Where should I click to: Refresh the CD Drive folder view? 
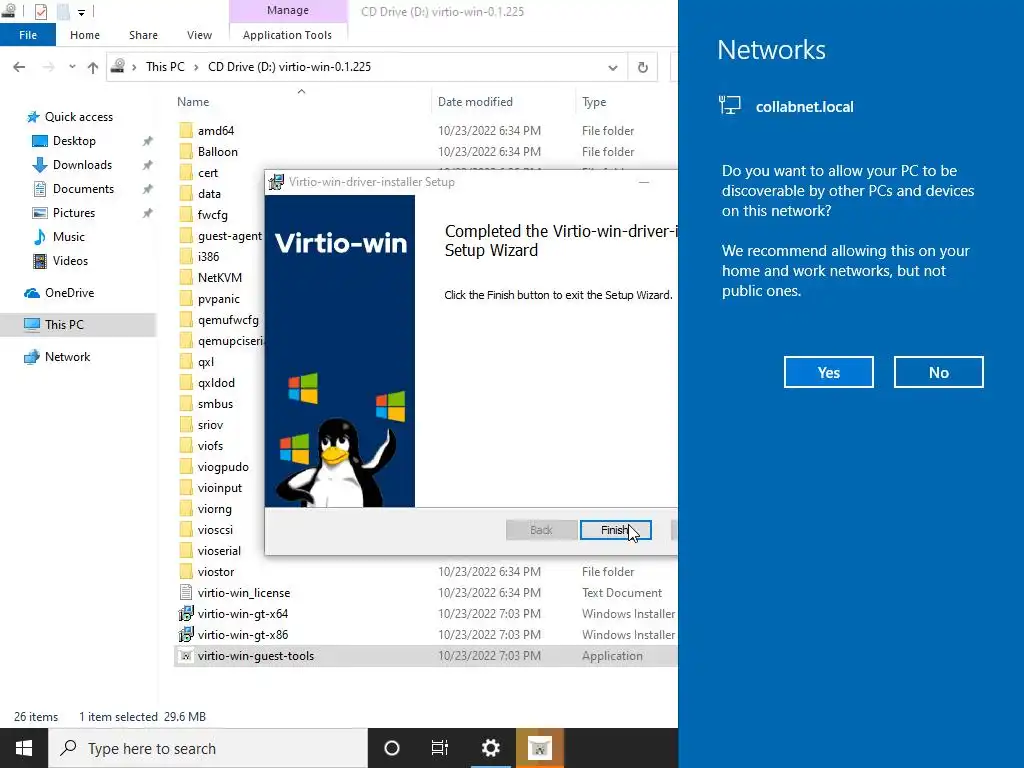click(643, 67)
